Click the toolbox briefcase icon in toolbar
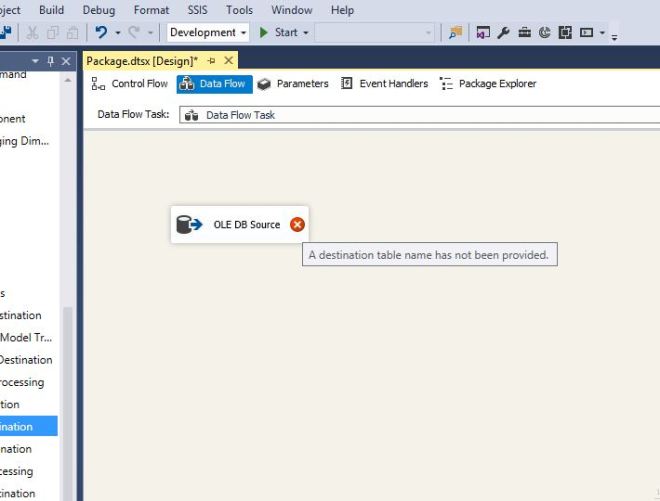The width and height of the screenshot is (660, 501). 524,32
